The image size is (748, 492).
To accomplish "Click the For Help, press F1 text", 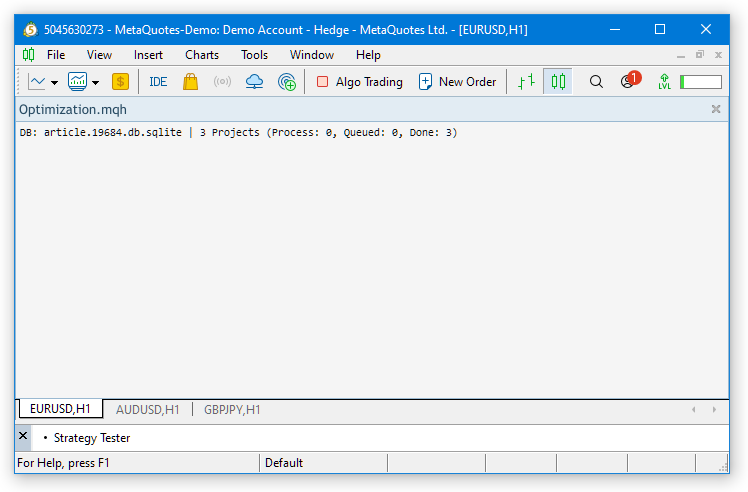I will pyautogui.click(x=63, y=463).
